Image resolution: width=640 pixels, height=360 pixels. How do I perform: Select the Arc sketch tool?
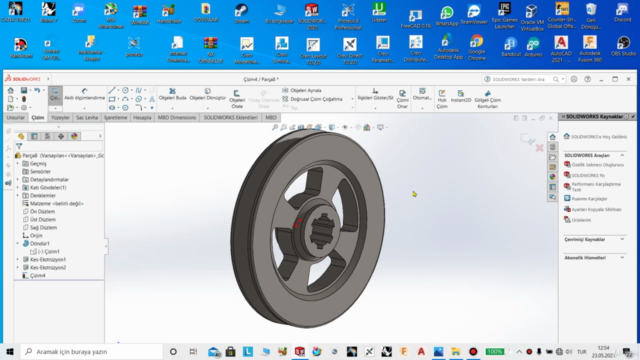[125, 99]
